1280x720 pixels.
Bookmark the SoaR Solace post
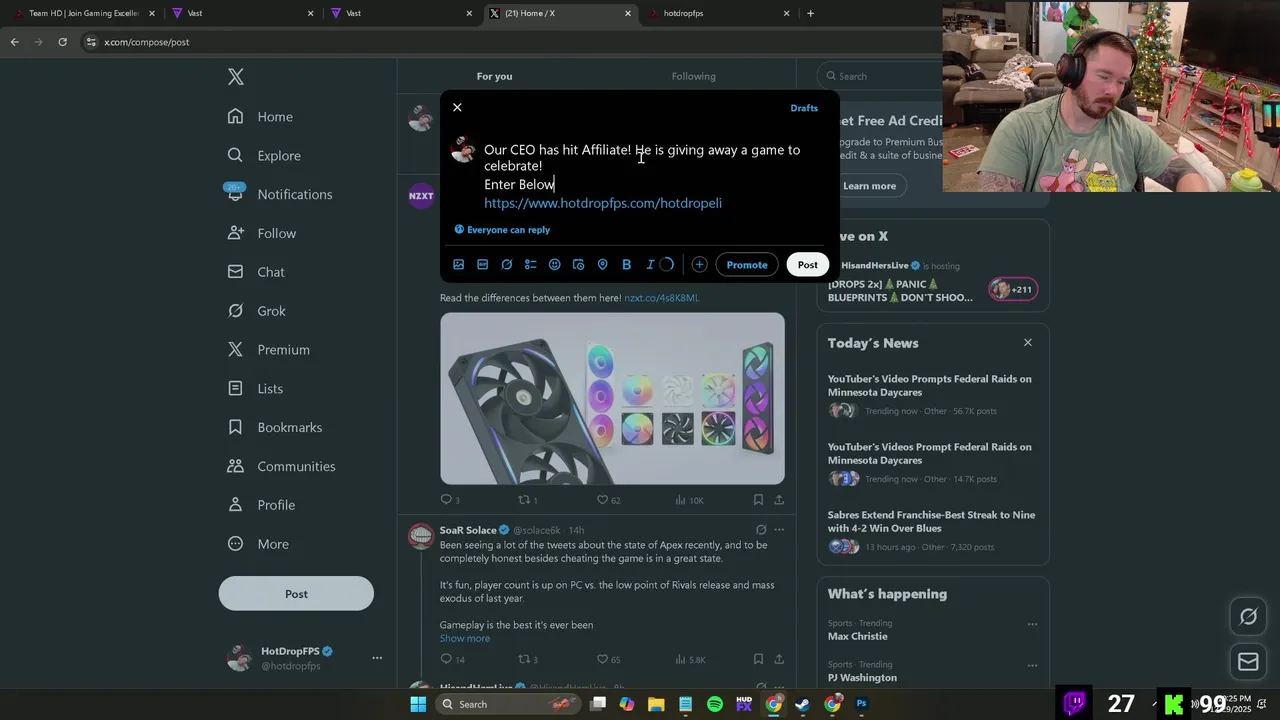point(758,660)
